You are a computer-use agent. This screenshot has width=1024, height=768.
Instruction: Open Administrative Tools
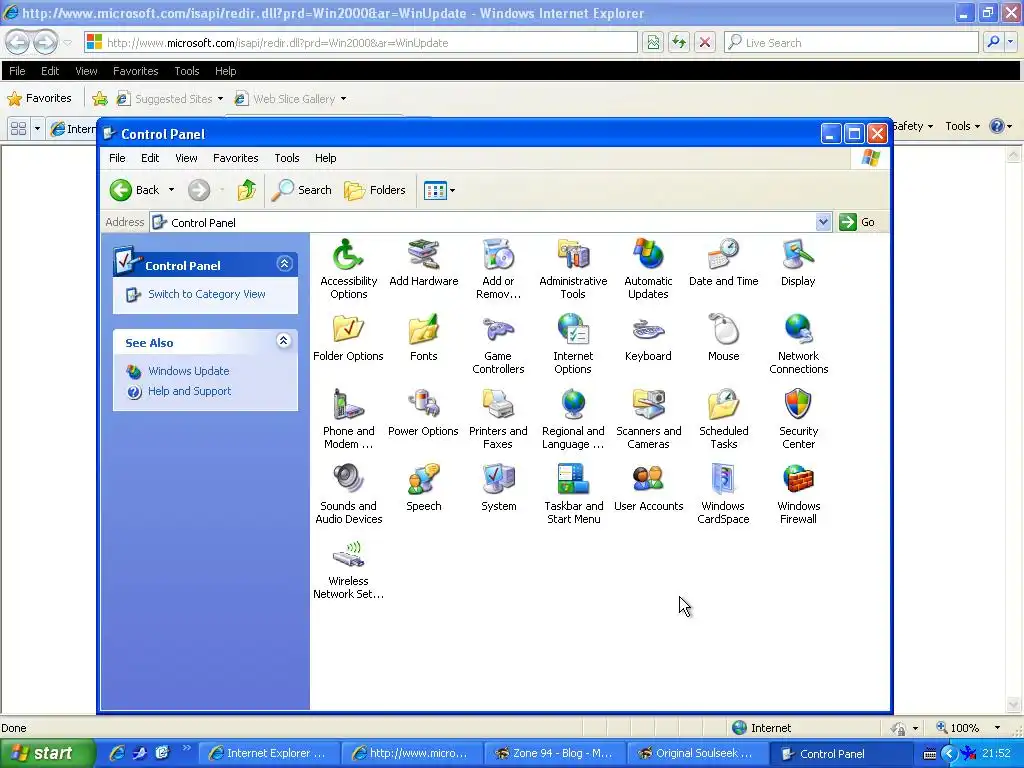point(573,269)
